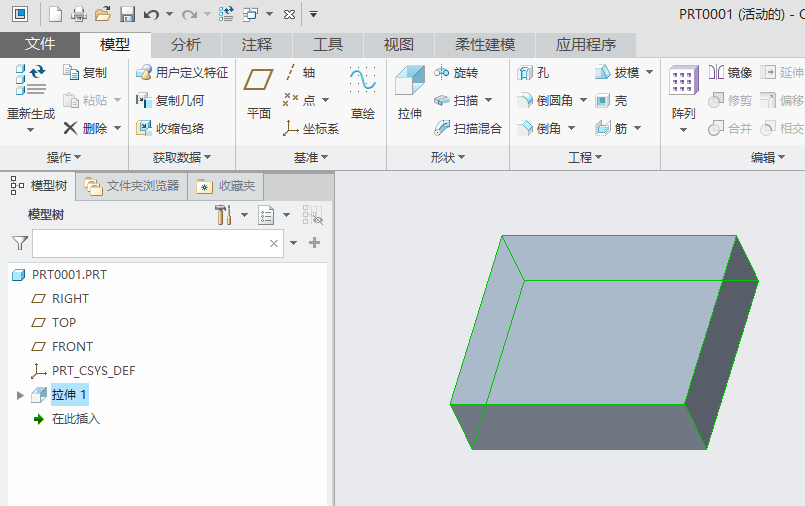
Task: Switch to the 分析 ribbon tab
Action: (x=186, y=45)
